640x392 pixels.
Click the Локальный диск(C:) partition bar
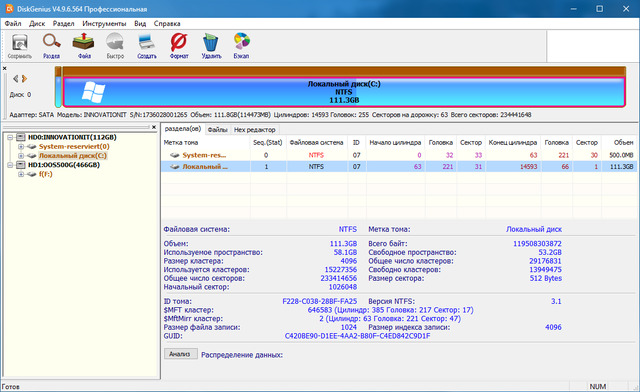coord(344,92)
